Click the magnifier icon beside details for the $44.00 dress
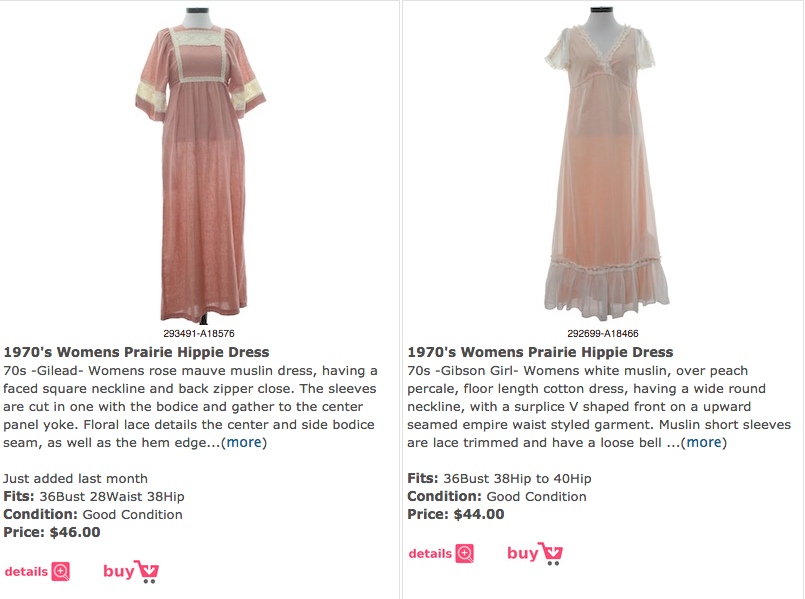805x599 pixels. click(465, 553)
